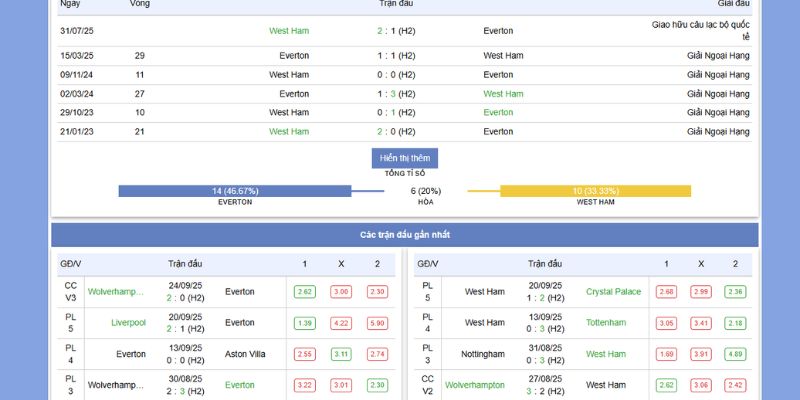Click odds 2.55 box
The image size is (800, 400).
coord(305,355)
